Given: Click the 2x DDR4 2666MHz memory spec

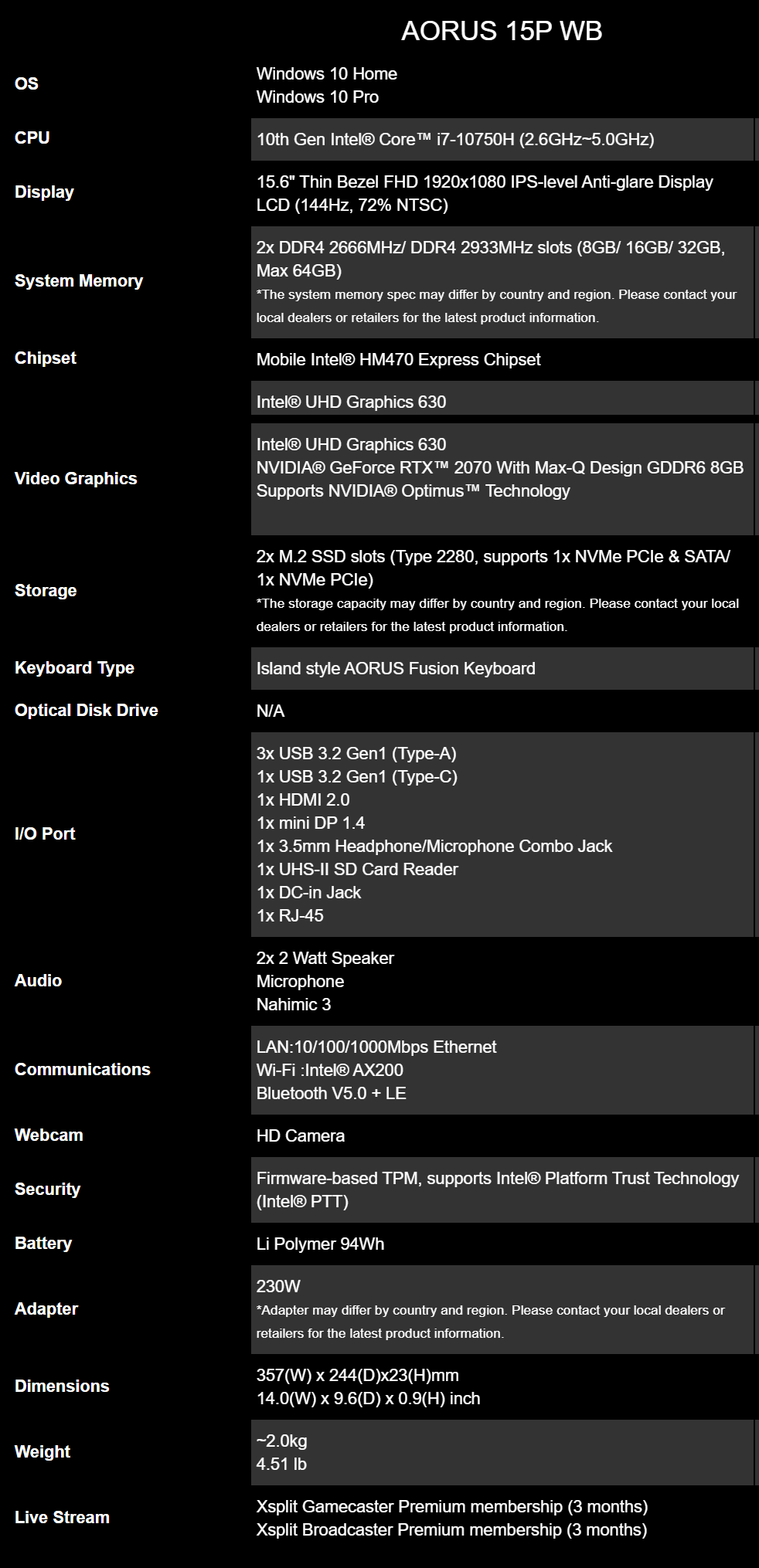Looking at the screenshot, I should (x=491, y=259).
